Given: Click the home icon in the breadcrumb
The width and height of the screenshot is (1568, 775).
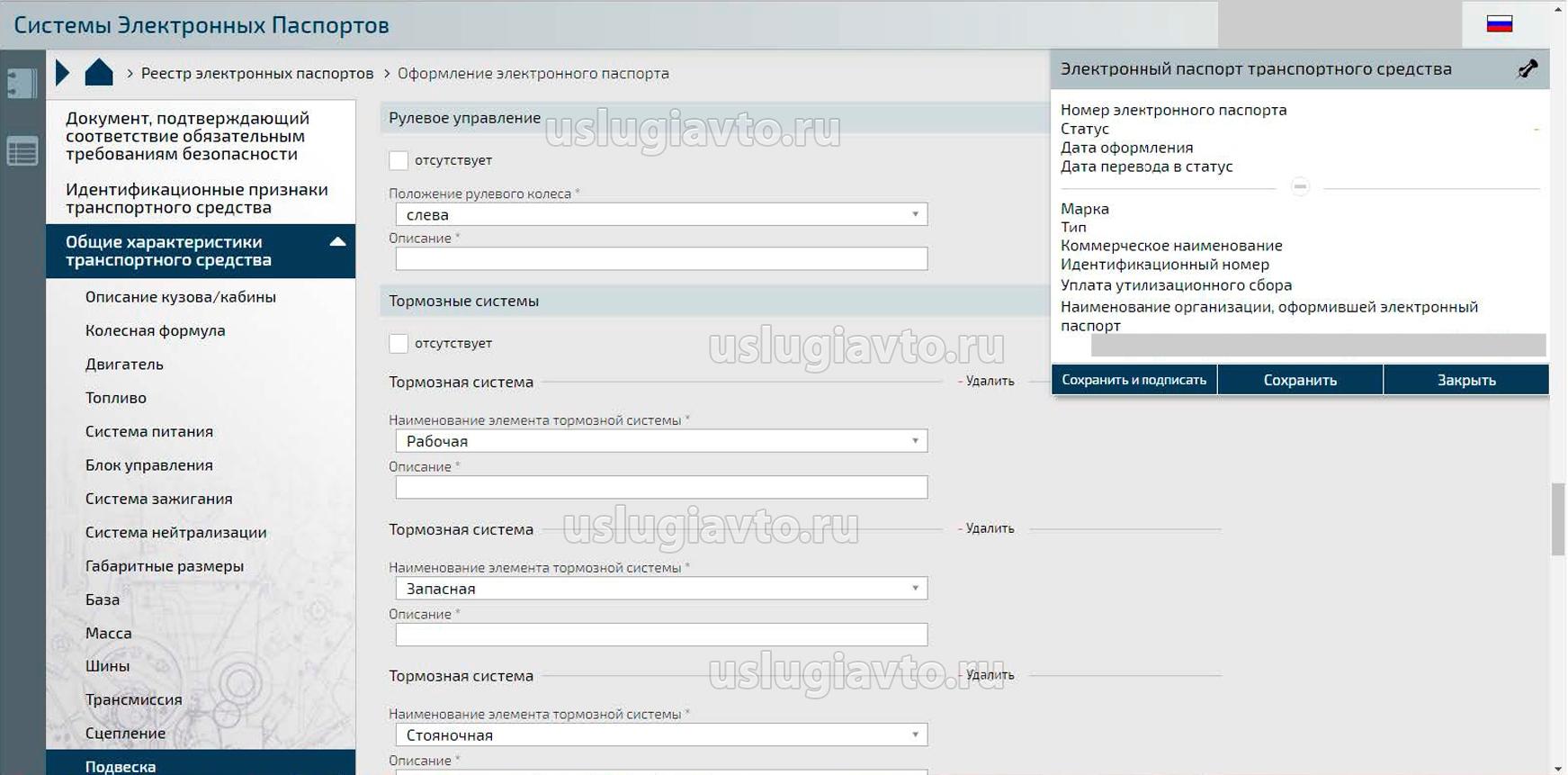Looking at the screenshot, I should (99, 73).
